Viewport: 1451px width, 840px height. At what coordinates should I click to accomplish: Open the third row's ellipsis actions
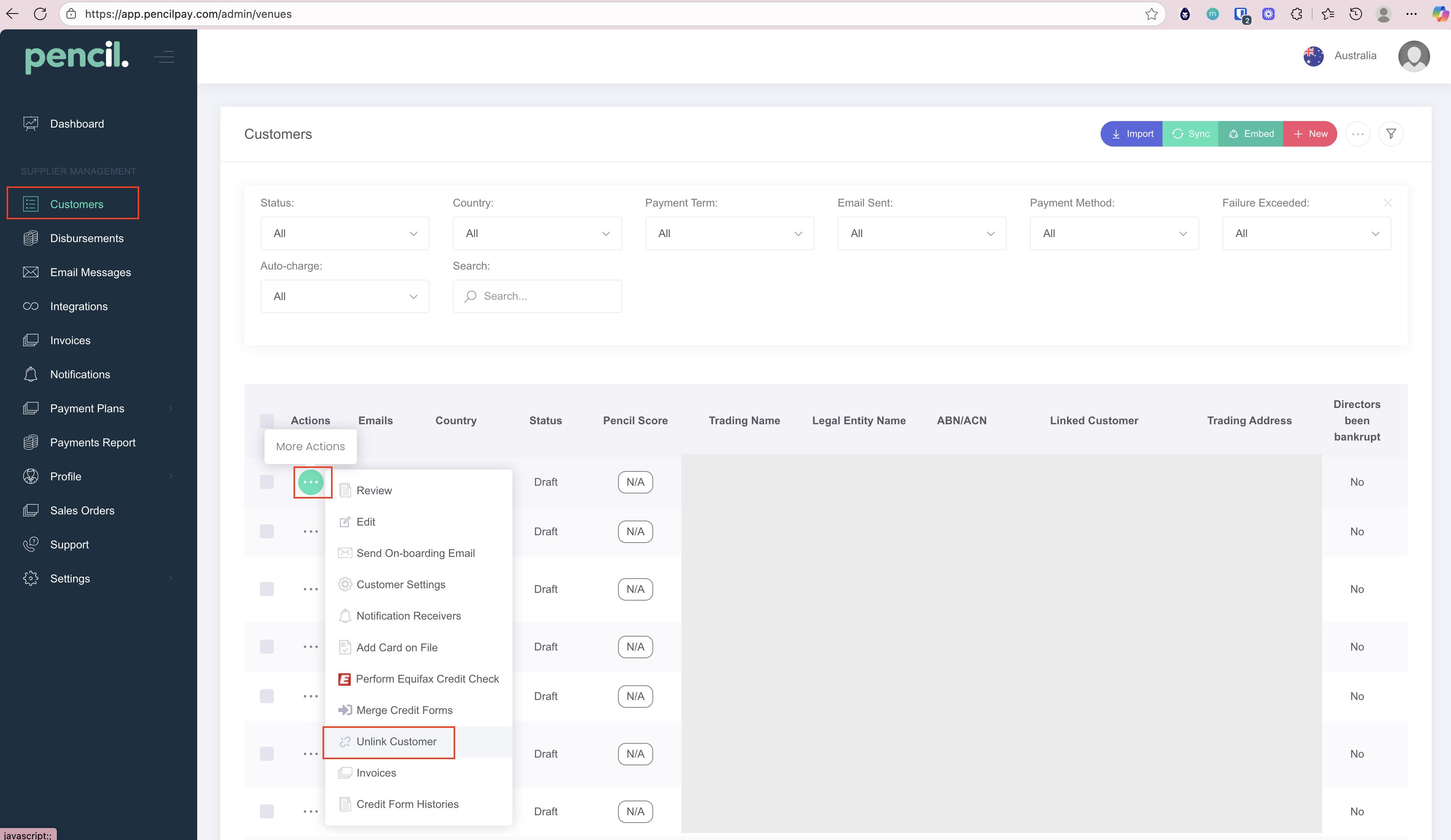tap(311, 589)
